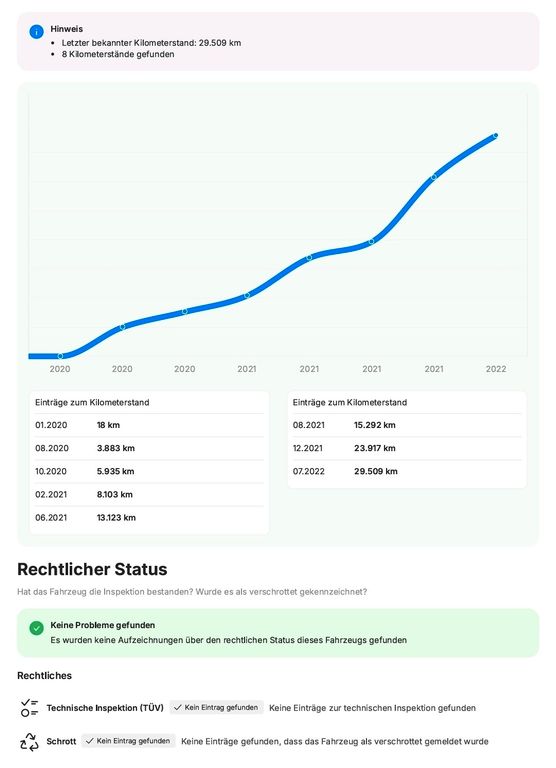Click the 2022 label on the chart axis

tap(496, 369)
